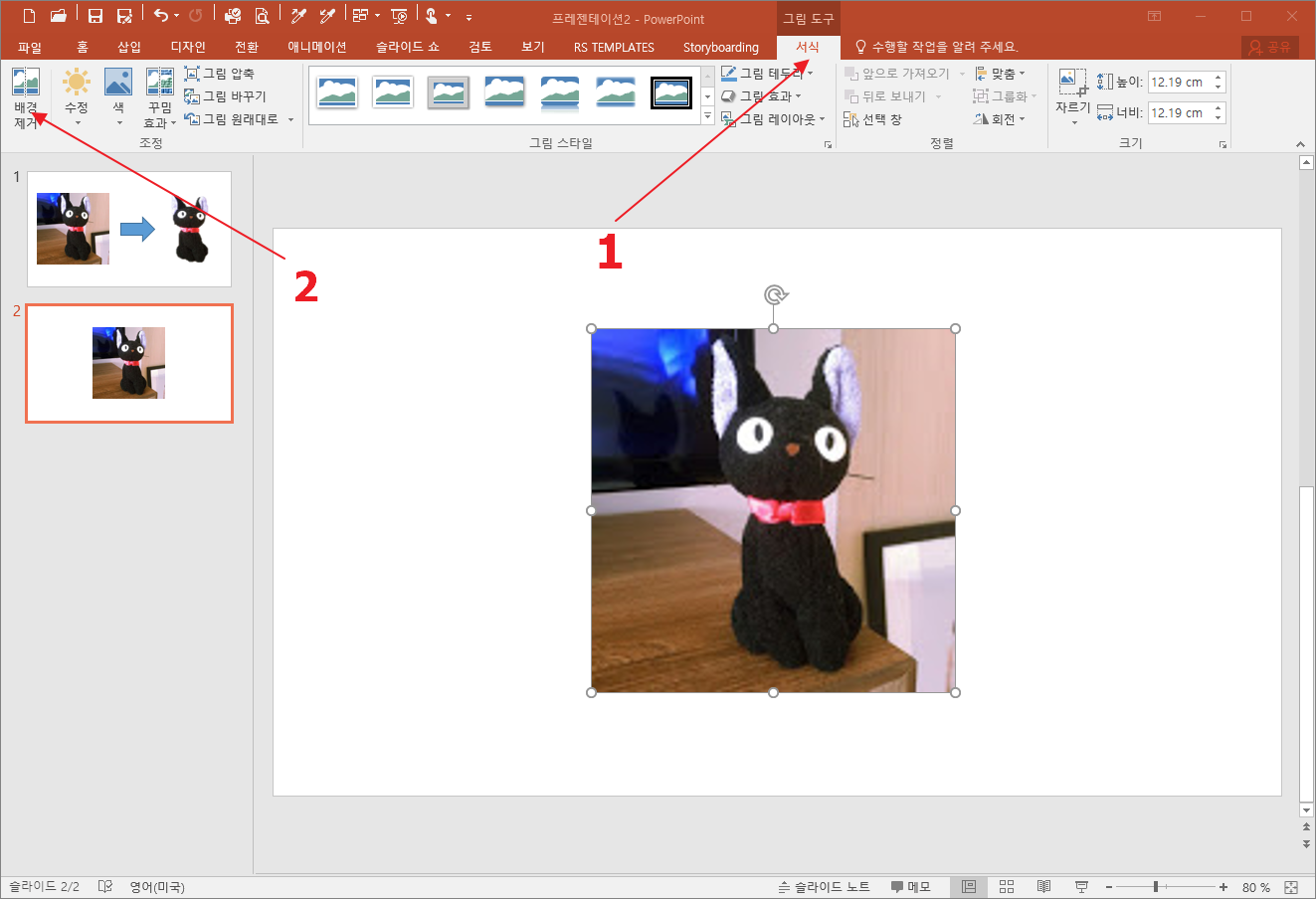Screen dimensions: 1316x899
Task: Click the 공유 (Share) button
Action: click(1270, 47)
